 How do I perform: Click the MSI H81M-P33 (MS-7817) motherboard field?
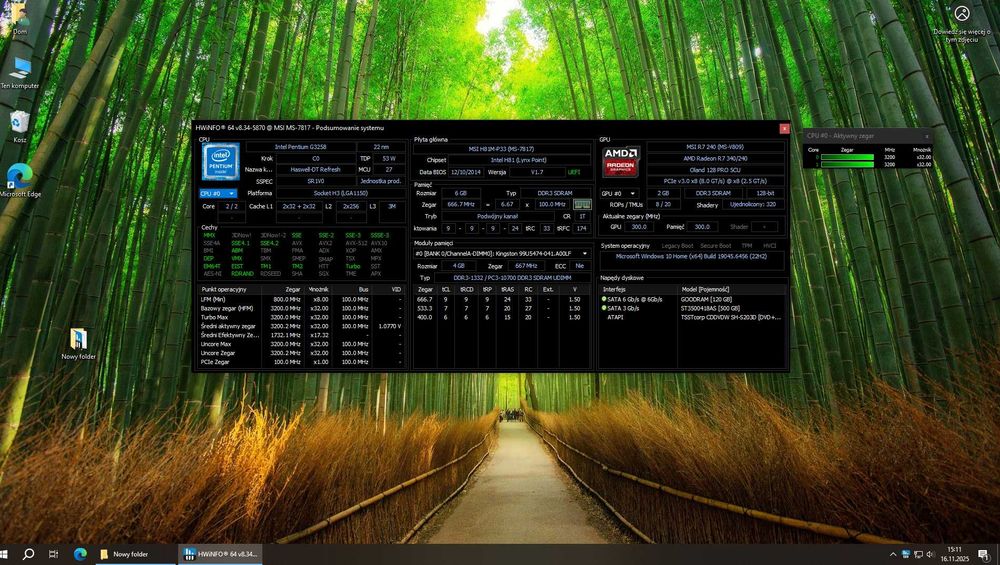click(x=502, y=149)
